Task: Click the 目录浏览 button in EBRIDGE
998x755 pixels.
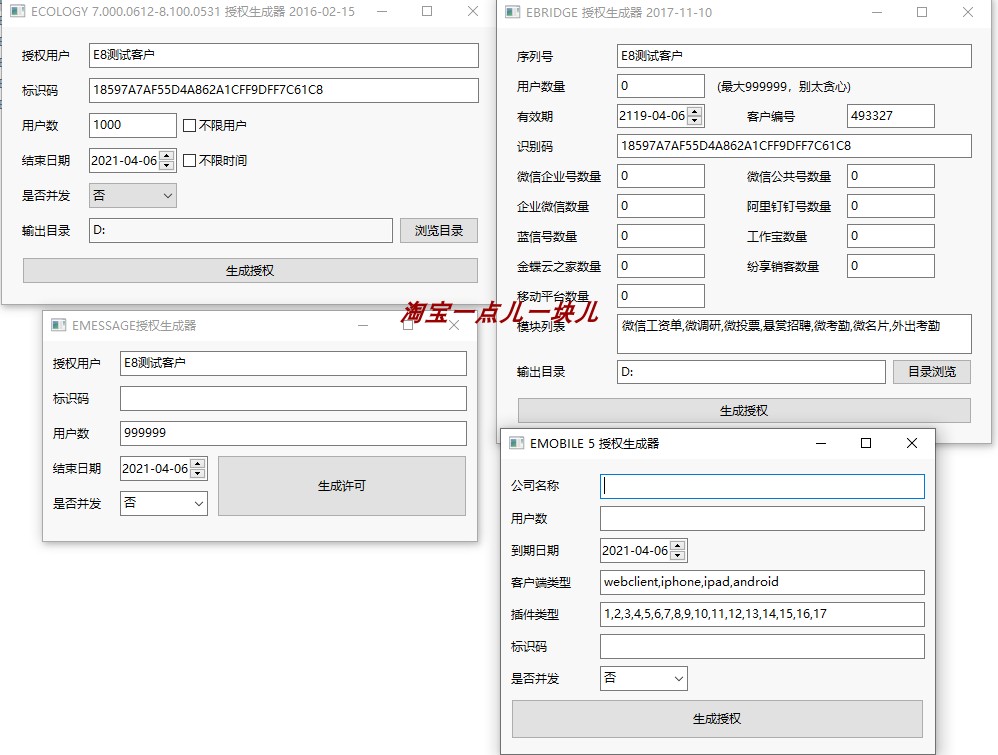Action: [x=931, y=371]
